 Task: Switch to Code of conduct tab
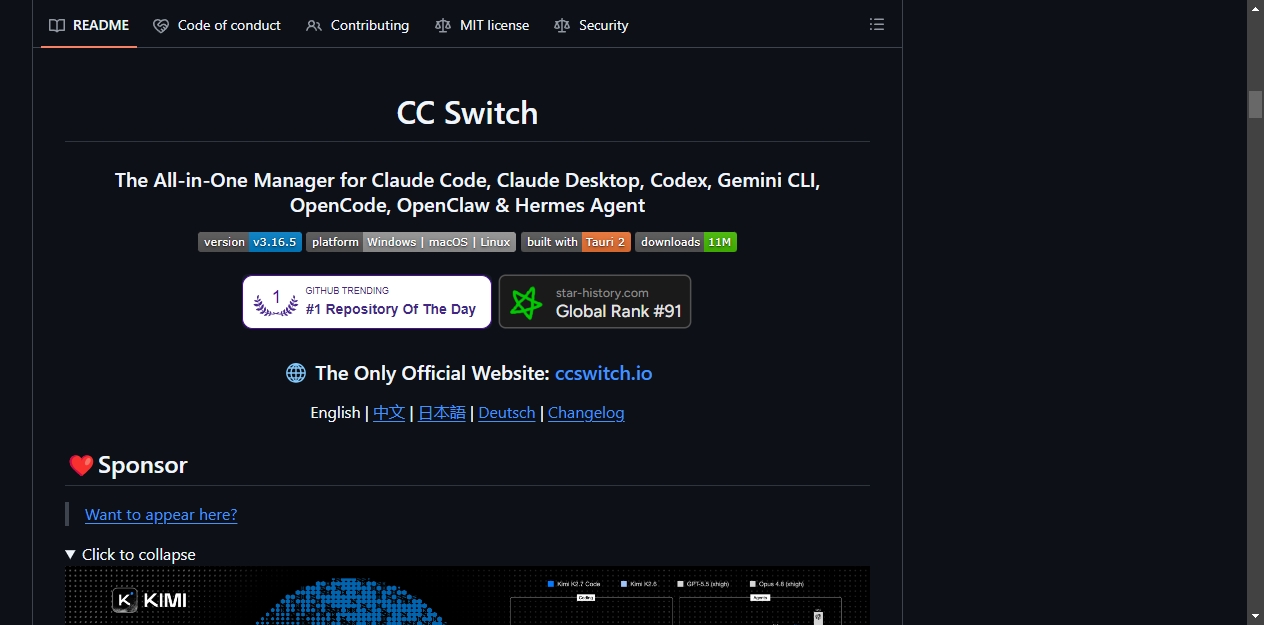click(217, 25)
